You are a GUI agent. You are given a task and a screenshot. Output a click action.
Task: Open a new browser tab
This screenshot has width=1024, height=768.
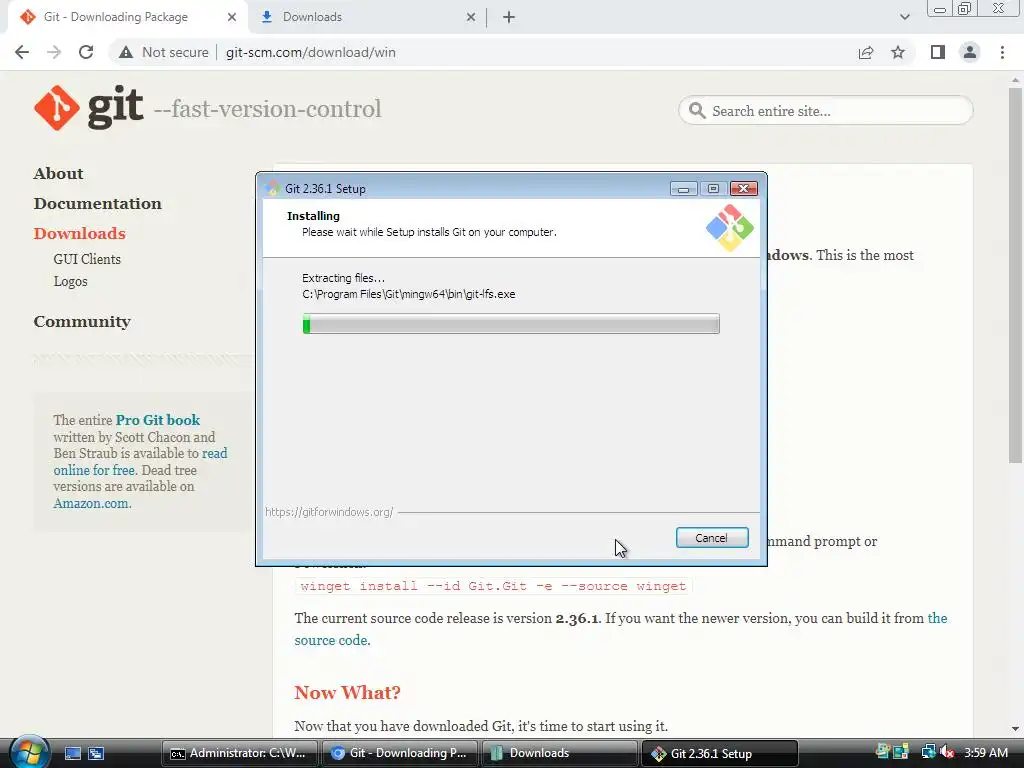[x=509, y=17]
